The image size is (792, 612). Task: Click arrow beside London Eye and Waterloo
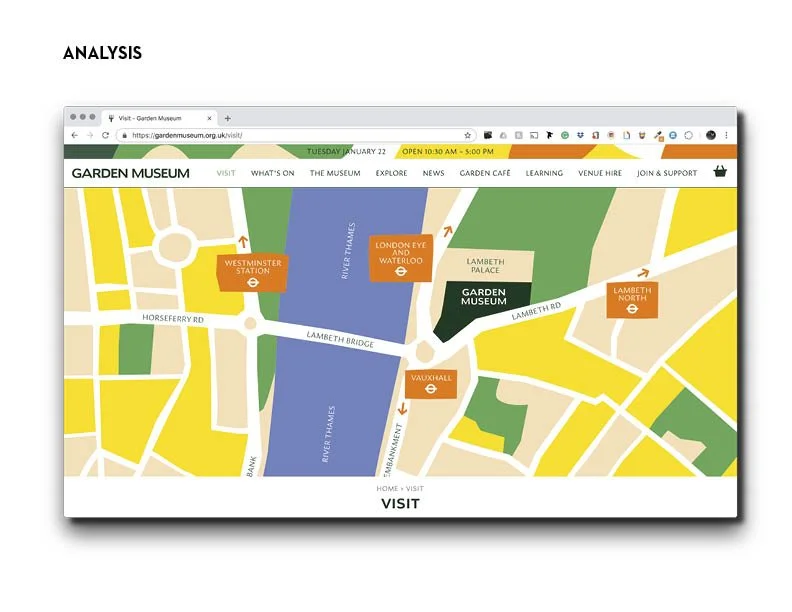(448, 231)
